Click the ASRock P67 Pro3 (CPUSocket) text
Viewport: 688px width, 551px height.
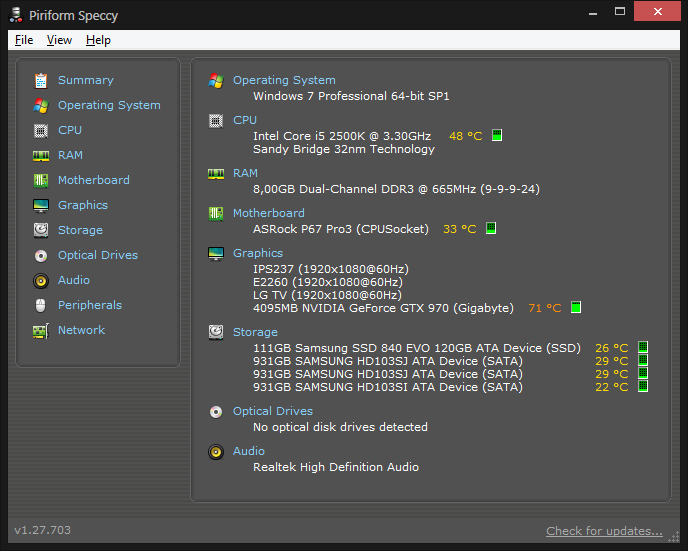341,229
